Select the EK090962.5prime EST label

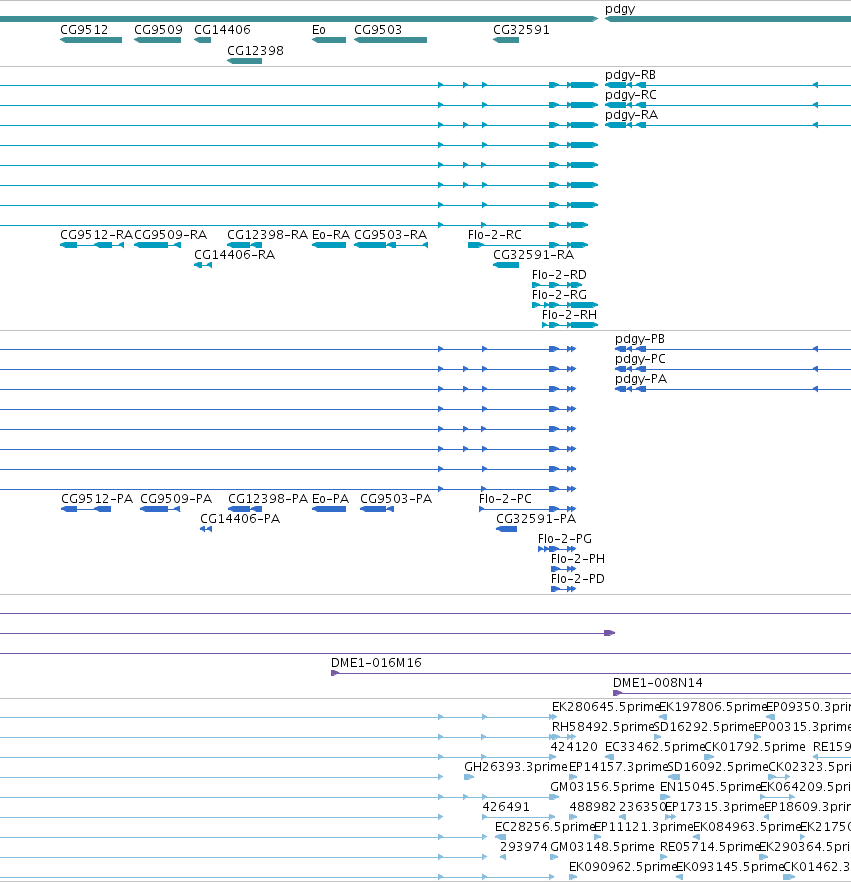click(x=622, y=867)
